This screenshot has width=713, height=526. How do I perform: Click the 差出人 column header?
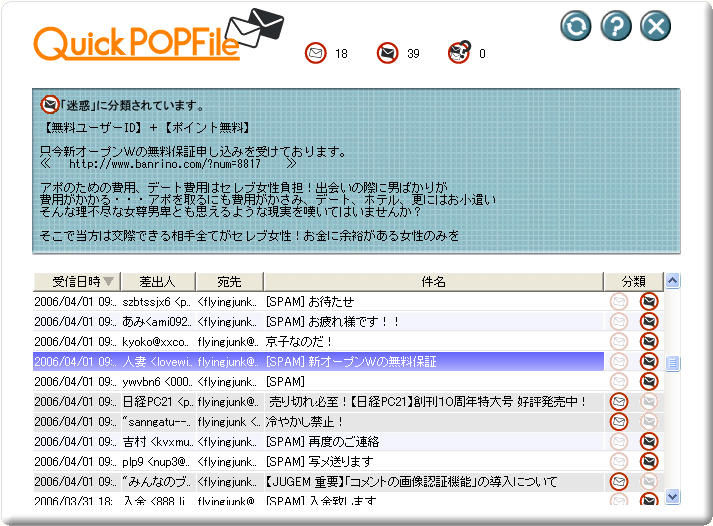157,281
